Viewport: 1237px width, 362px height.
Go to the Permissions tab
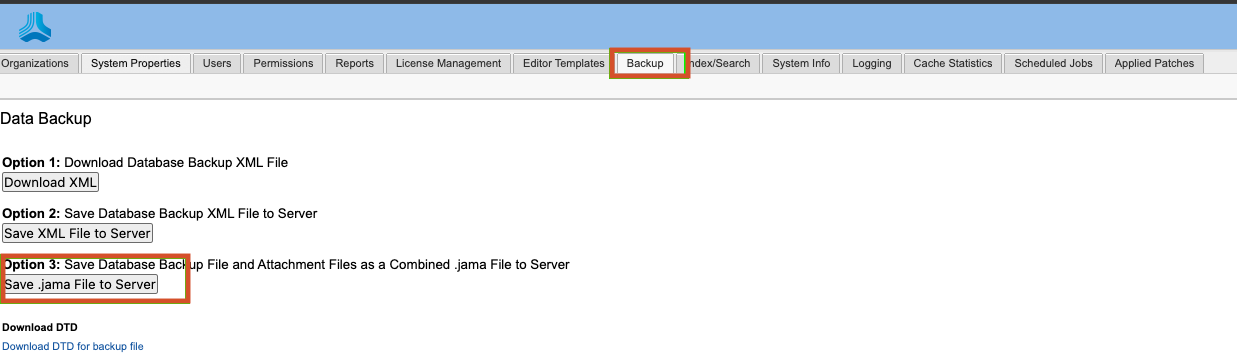click(283, 63)
